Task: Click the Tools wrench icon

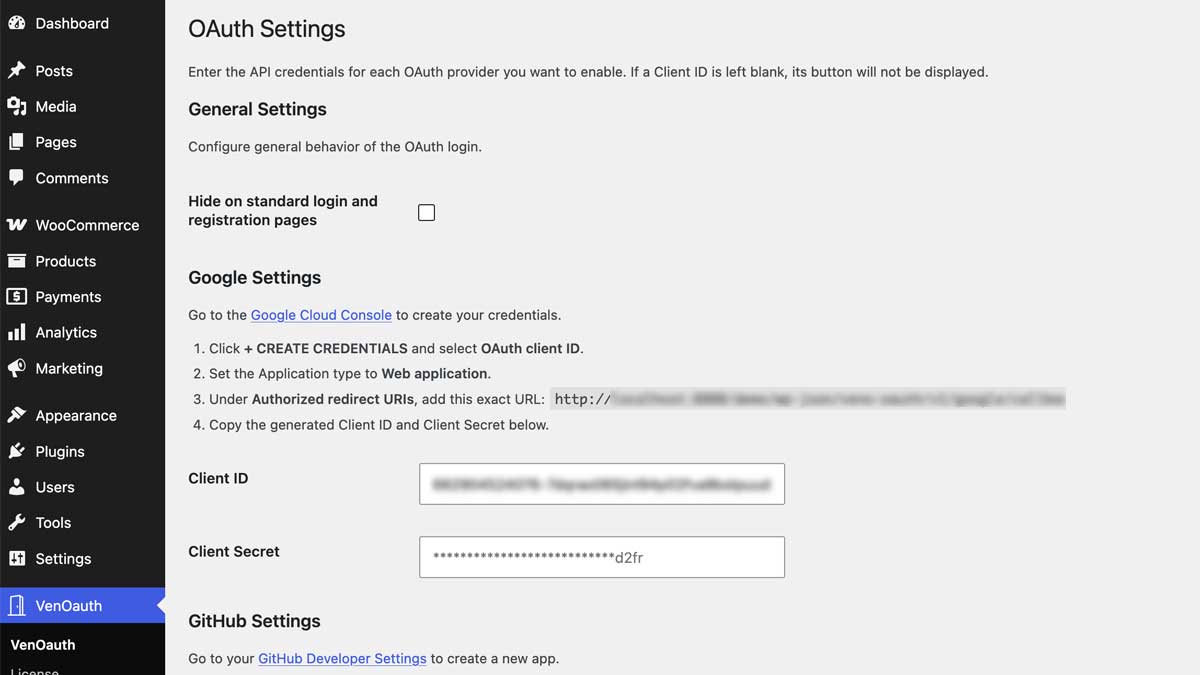Action: (16, 523)
